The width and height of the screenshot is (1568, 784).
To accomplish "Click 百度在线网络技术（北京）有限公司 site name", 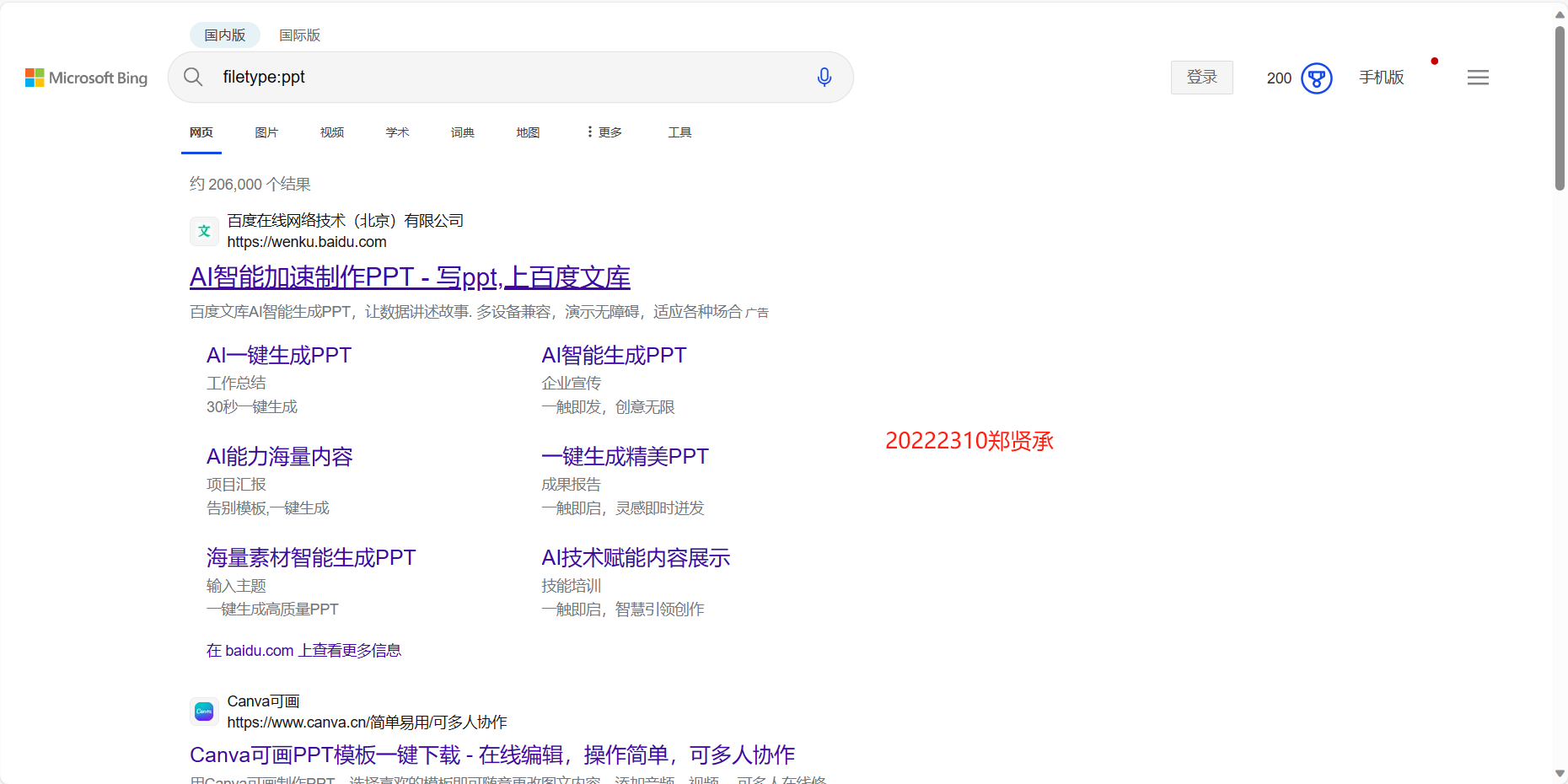I will click(x=346, y=221).
